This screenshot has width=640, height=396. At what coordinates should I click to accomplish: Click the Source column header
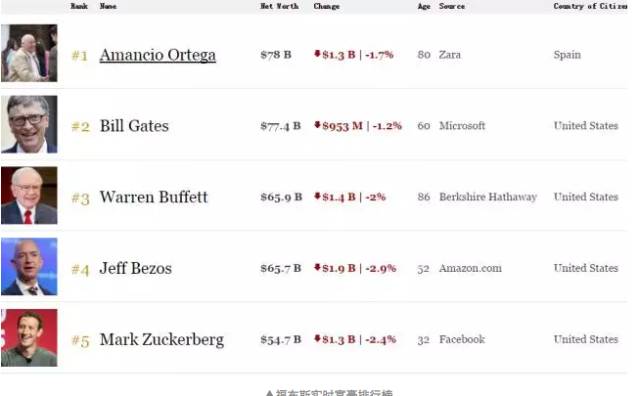(x=452, y=6)
